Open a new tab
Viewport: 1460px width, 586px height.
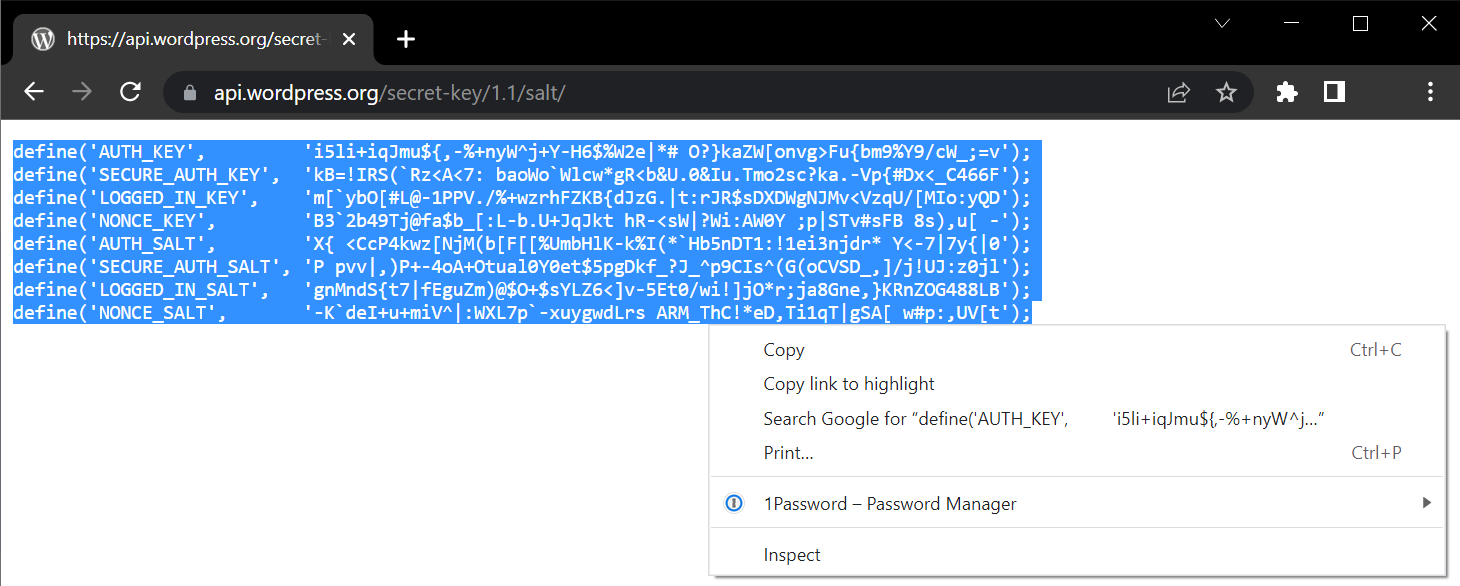coord(405,39)
